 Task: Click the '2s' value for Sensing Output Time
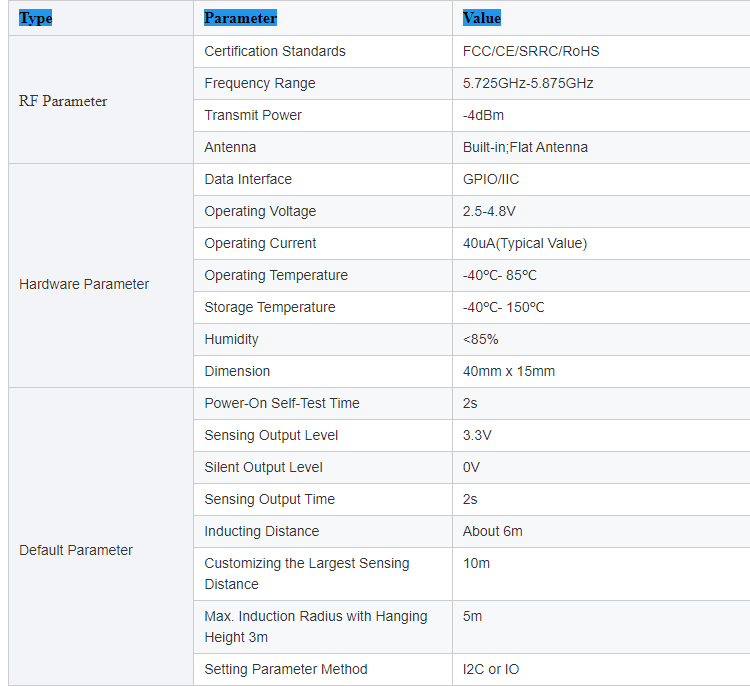[x=470, y=499]
